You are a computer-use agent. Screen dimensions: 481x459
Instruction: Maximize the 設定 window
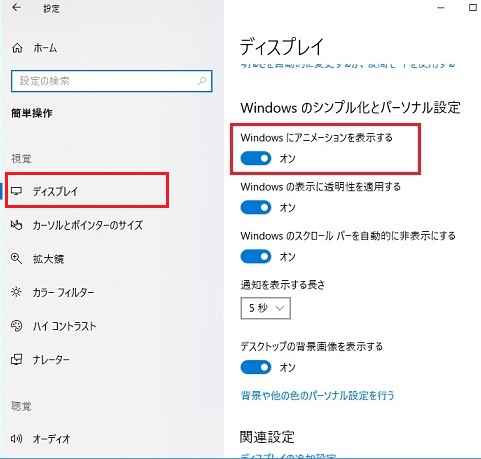click(473, 8)
